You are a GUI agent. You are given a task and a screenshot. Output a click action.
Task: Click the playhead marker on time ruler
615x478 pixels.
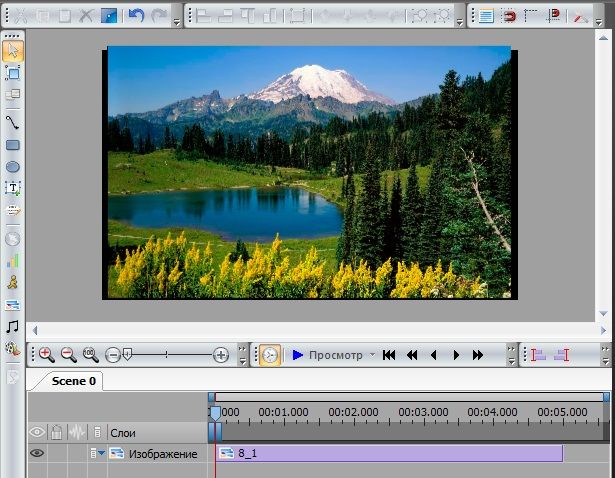pos(215,413)
